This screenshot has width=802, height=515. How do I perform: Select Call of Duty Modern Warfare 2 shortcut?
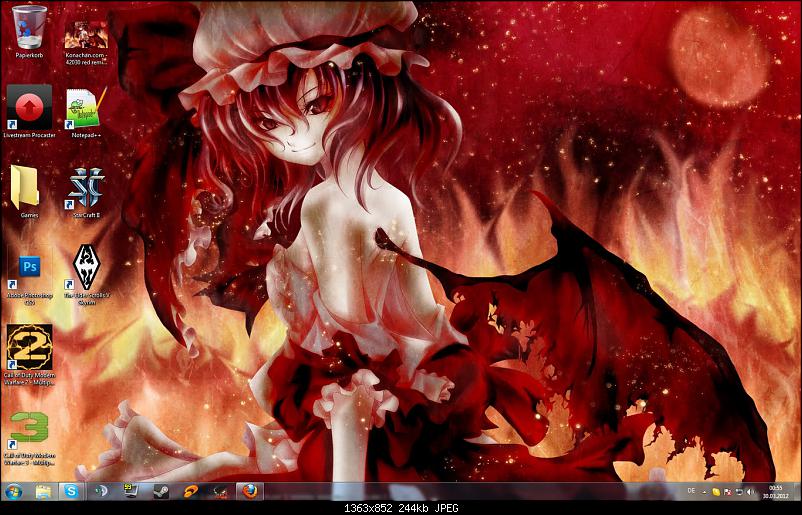pos(29,354)
